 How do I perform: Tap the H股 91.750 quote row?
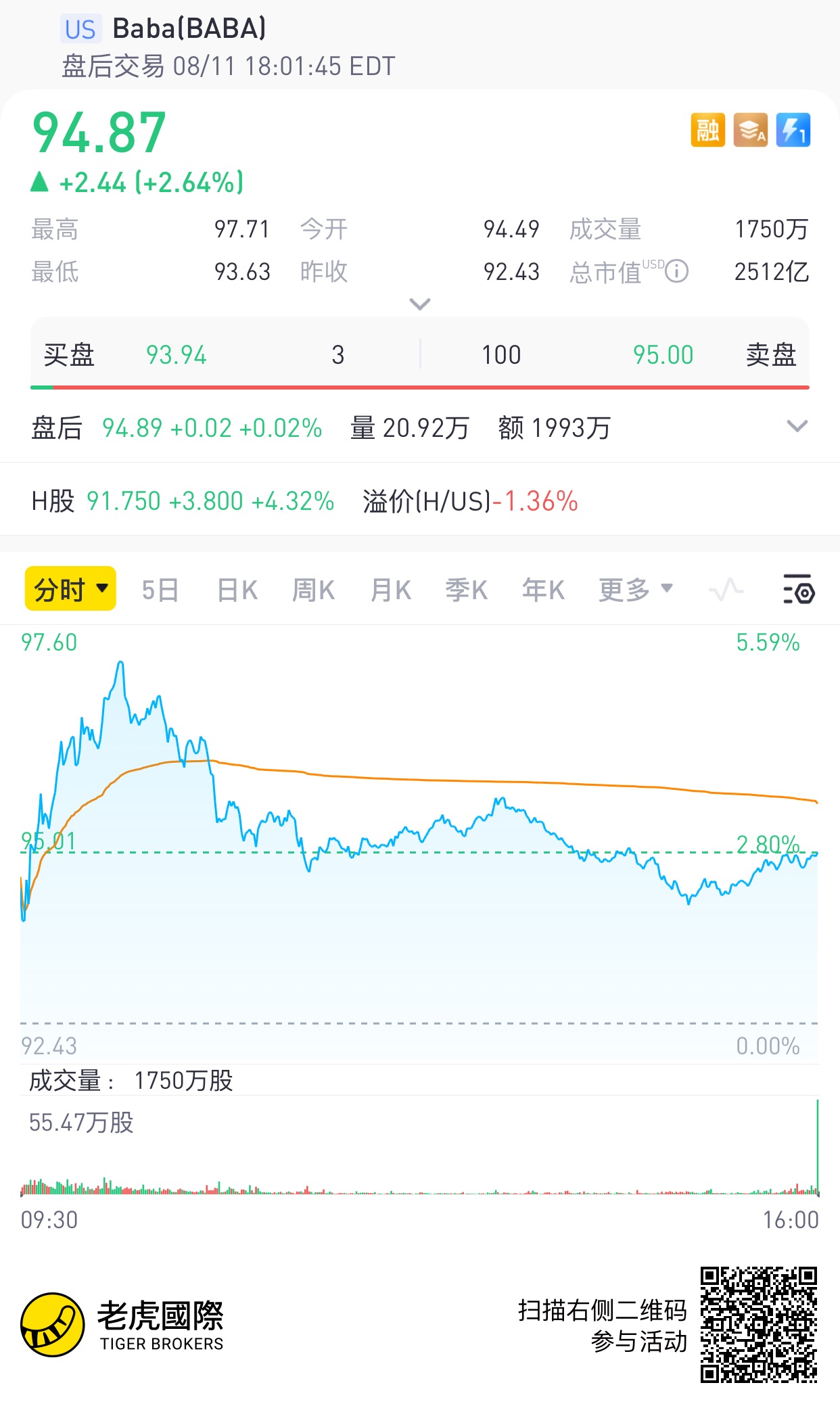click(420, 501)
